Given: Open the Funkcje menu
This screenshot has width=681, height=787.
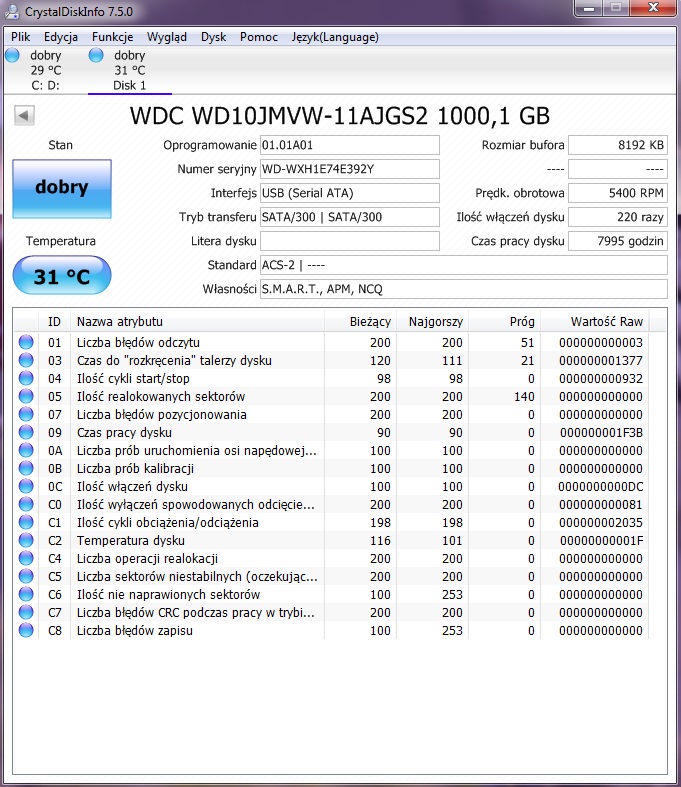Looking at the screenshot, I should click(112, 37).
